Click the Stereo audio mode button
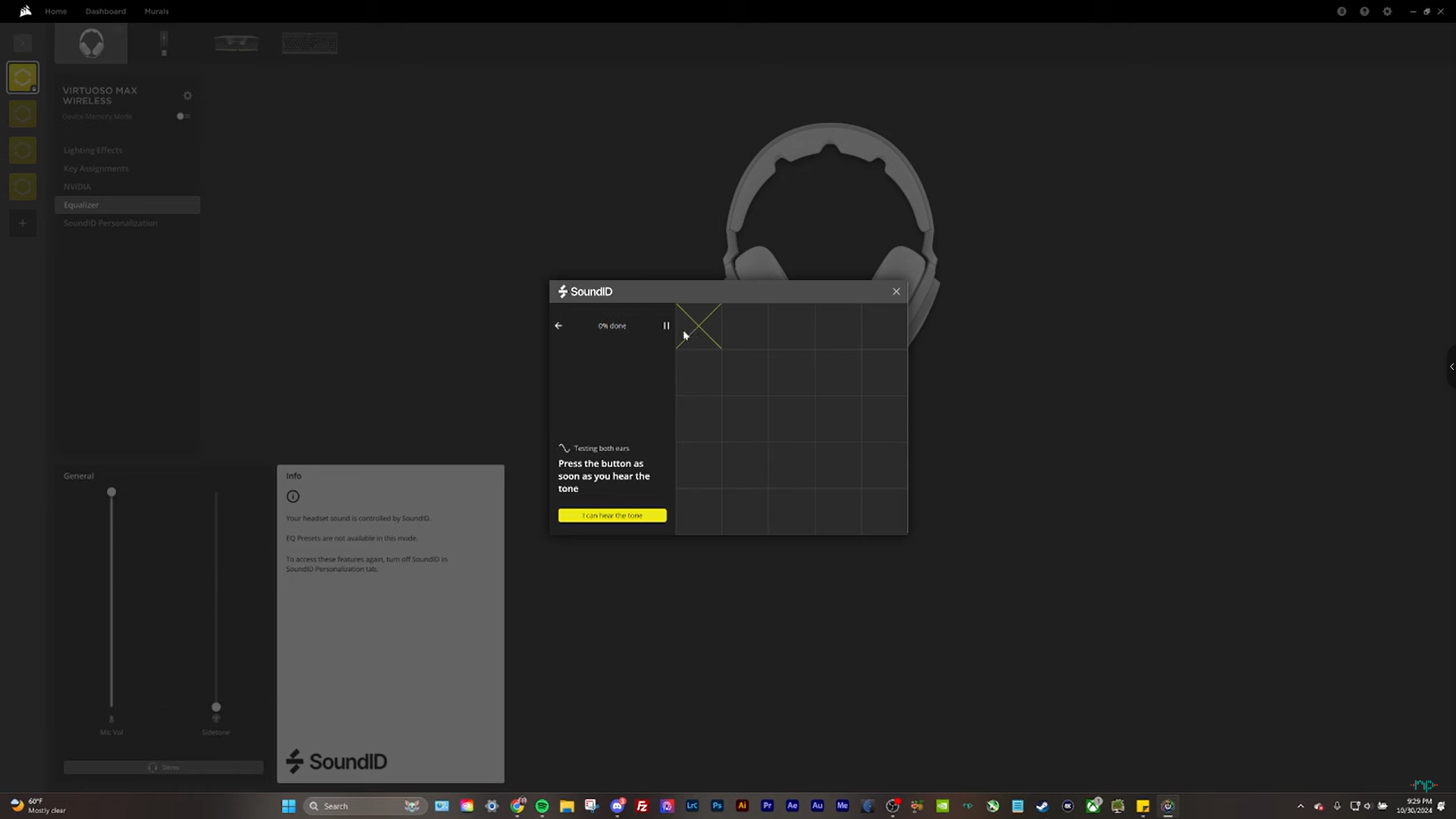The image size is (1456, 819). click(163, 767)
